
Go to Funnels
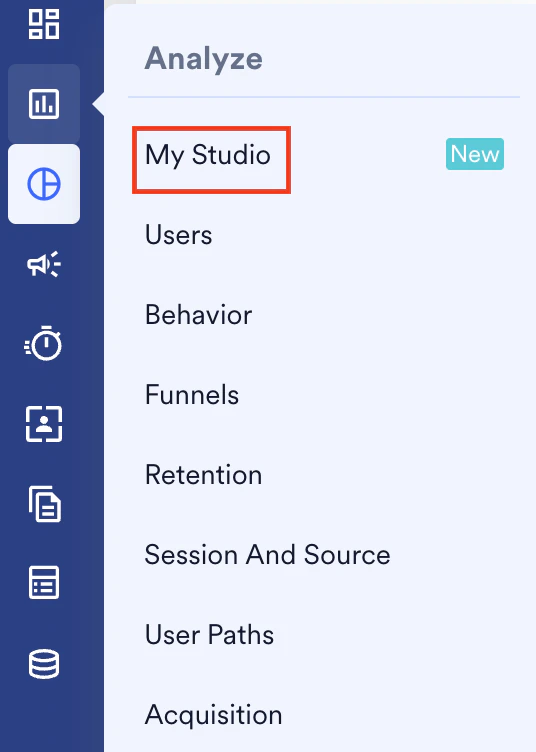pos(192,395)
